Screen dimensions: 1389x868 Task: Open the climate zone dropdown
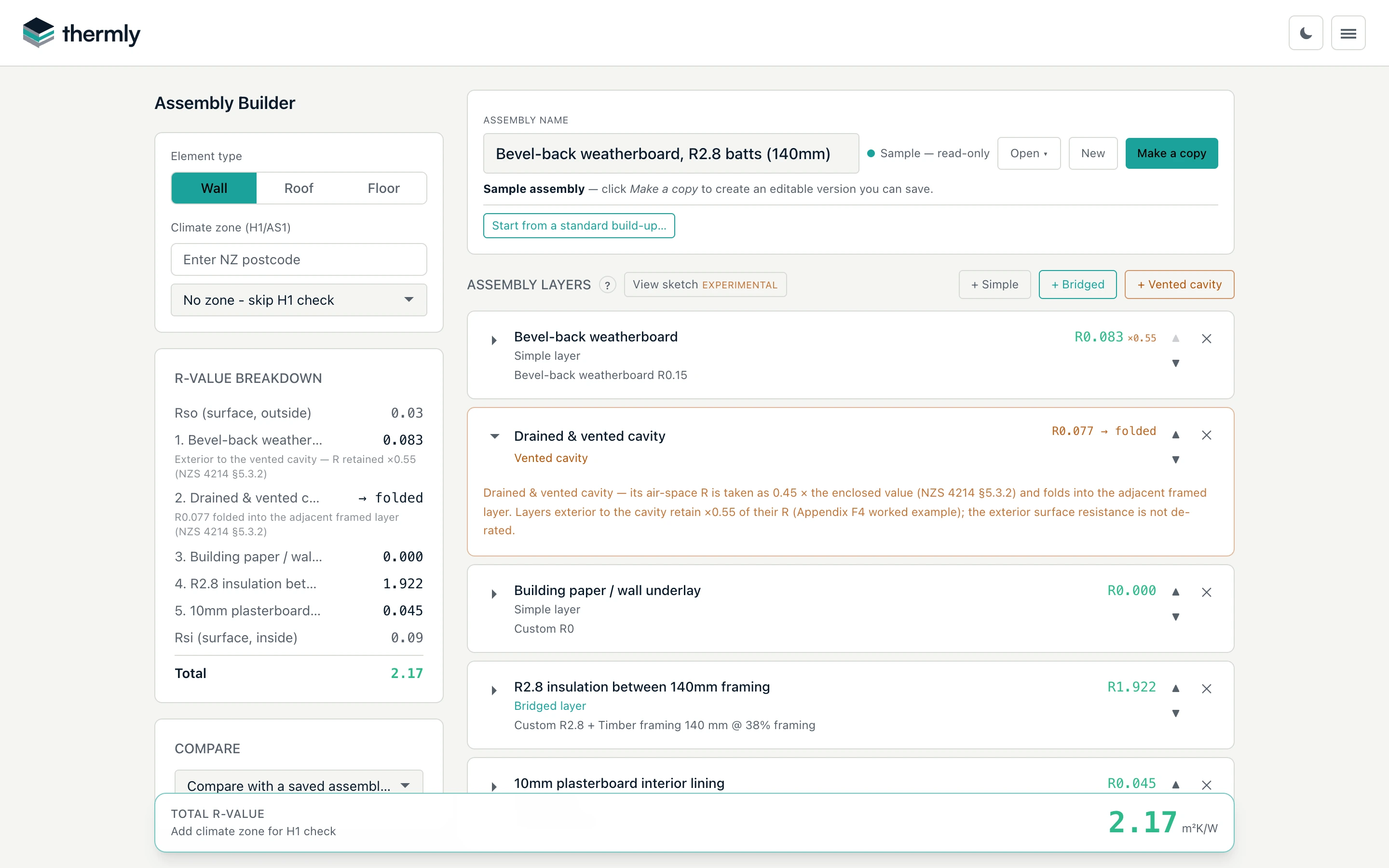(299, 300)
